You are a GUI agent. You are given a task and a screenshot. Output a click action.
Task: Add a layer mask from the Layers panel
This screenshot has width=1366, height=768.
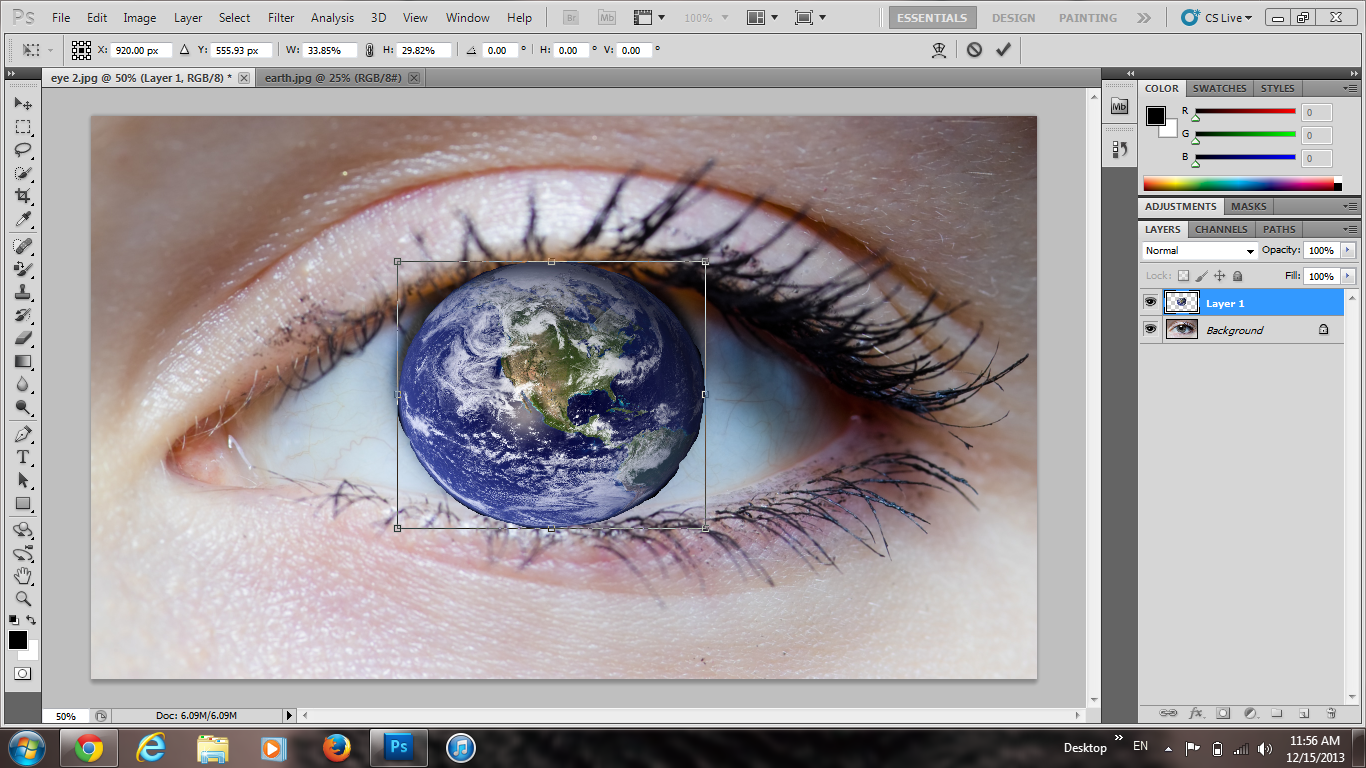click(x=1222, y=712)
